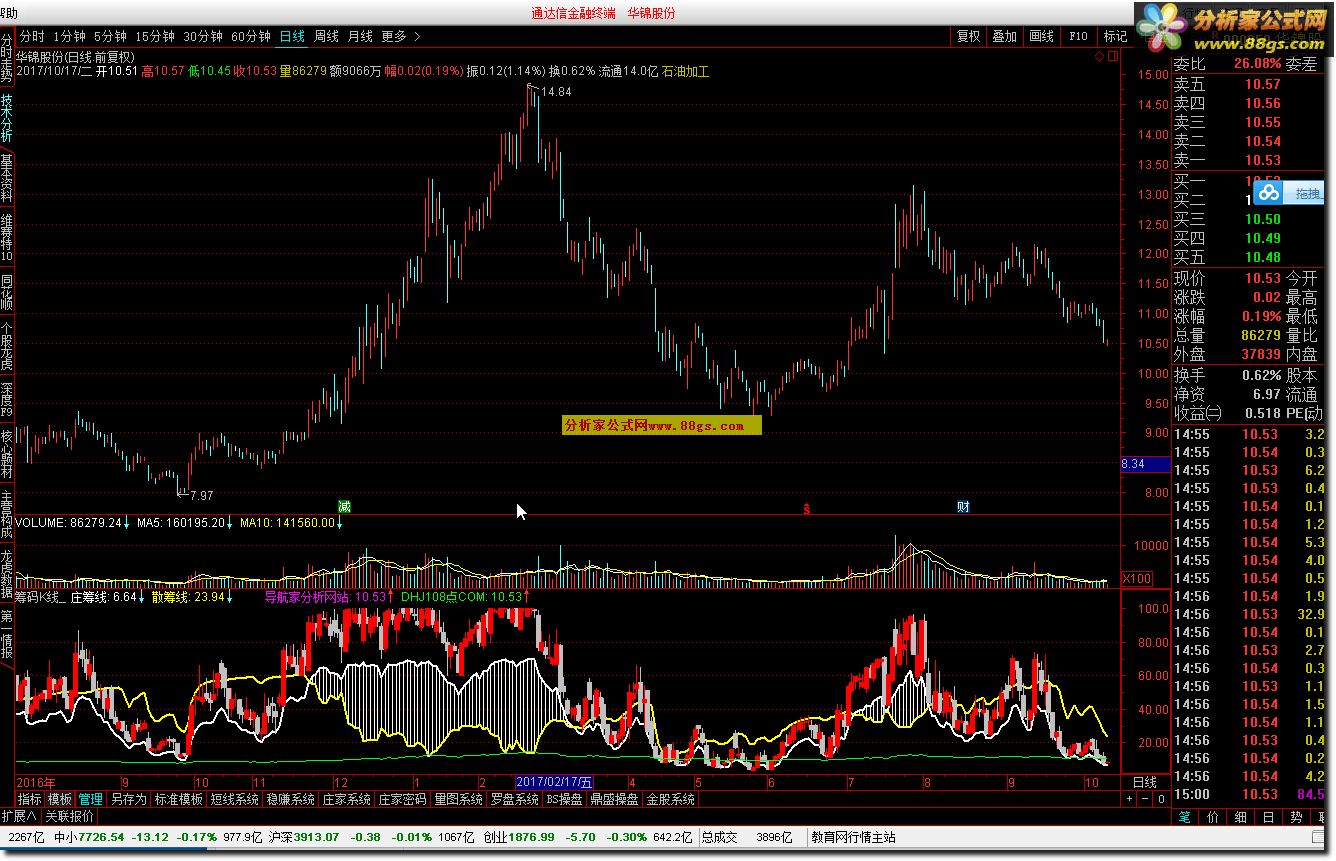The height and width of the screenshot is (861, 1336).
Task: Expand the 更多 periods list
Action: (x=400, y=36)
